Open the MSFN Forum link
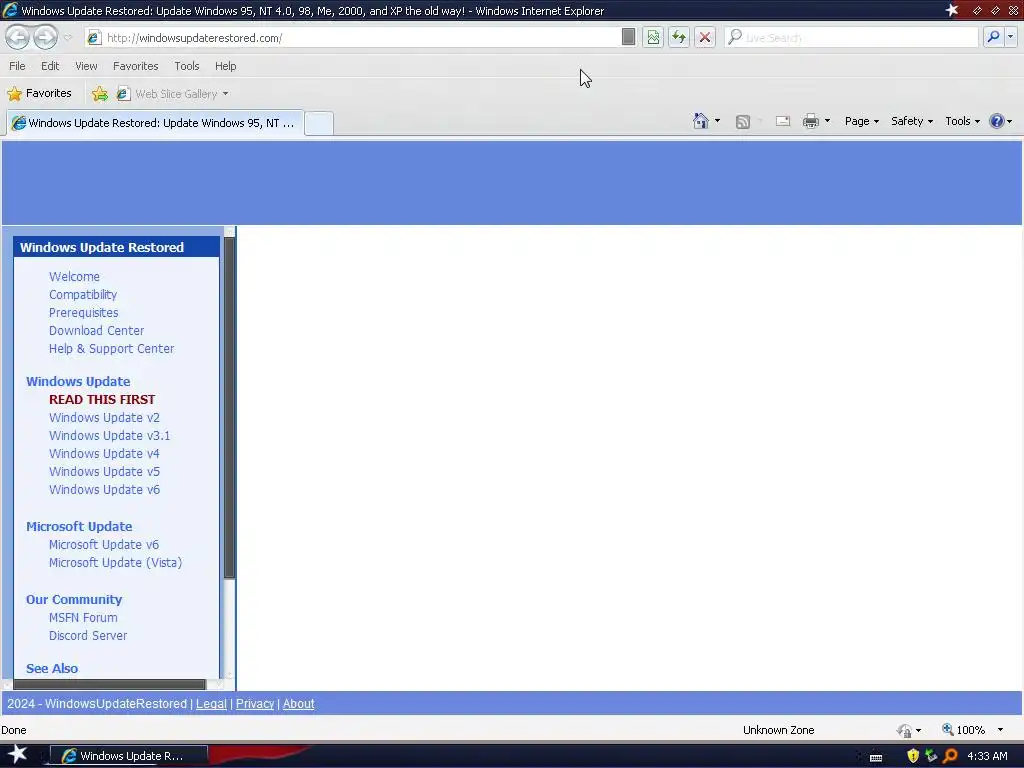Viewport: 1024px width, 768px height. pyautogui.click(x=83, y=618)
